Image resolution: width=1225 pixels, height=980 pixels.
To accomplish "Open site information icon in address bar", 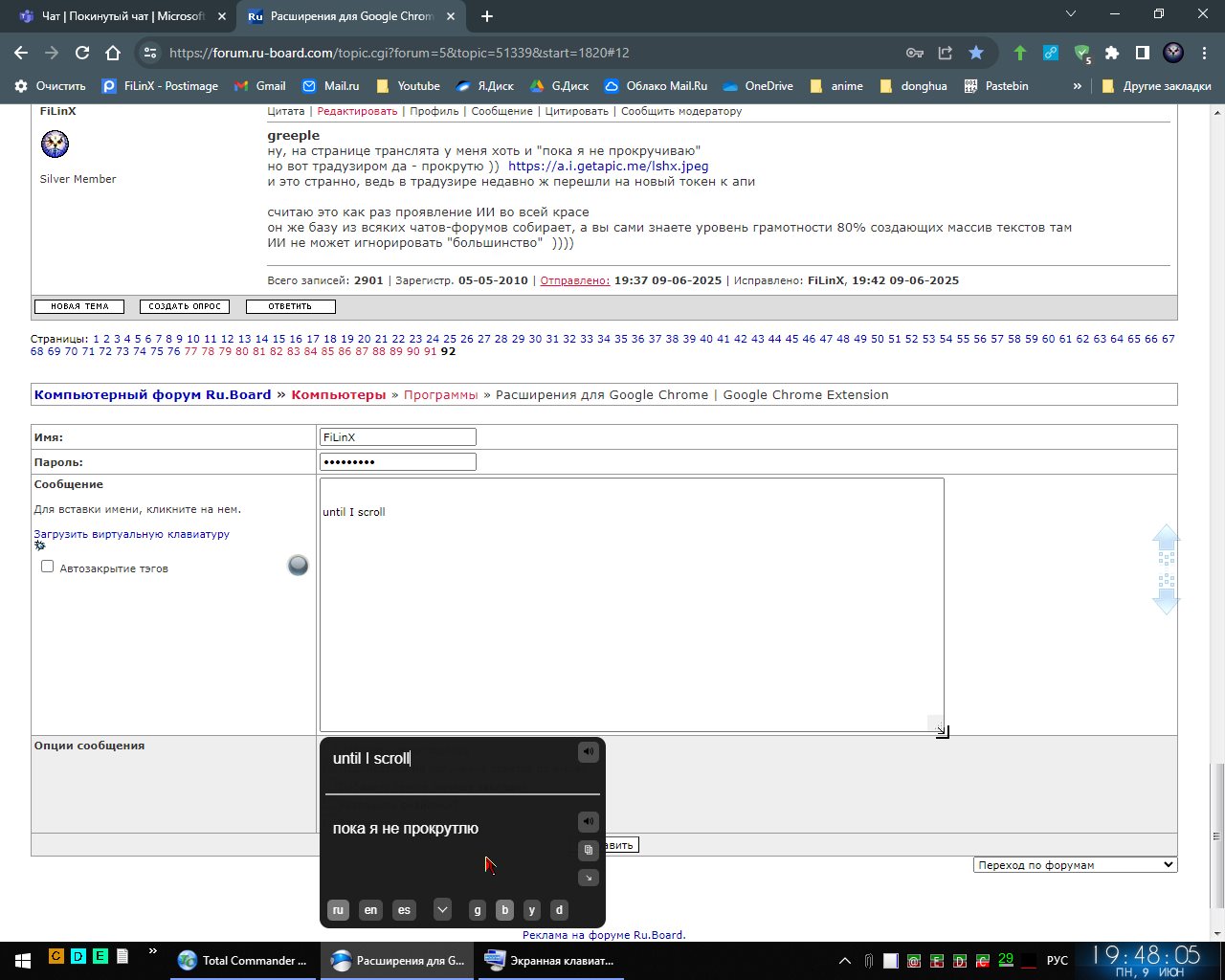I will pos(148,53).
